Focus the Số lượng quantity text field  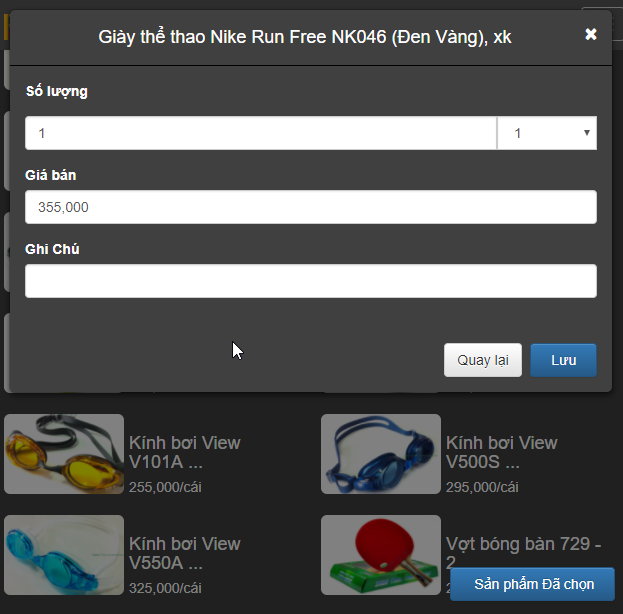(x=261, y=133)
